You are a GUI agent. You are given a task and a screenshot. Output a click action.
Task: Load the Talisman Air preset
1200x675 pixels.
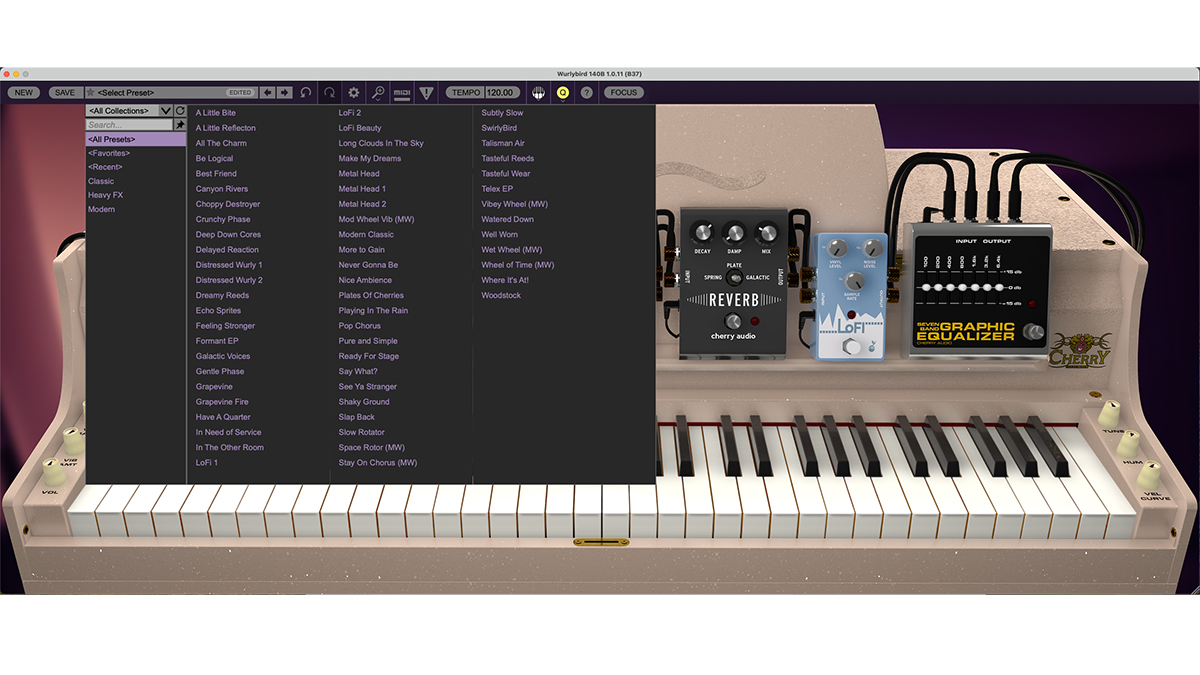point(503,143)
